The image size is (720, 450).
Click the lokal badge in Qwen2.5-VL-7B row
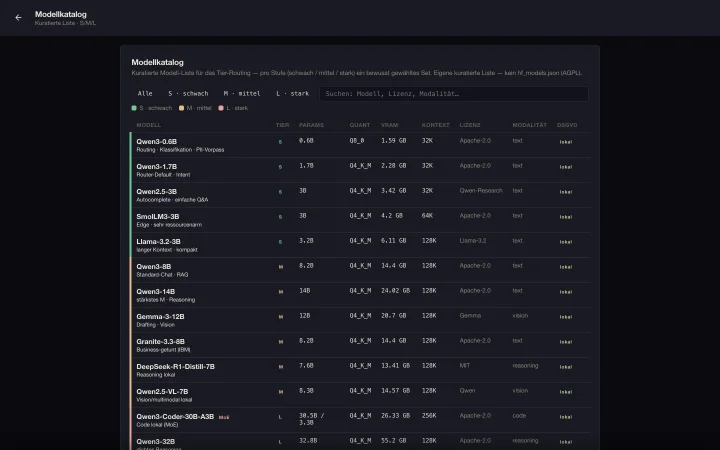click(566, 392)
